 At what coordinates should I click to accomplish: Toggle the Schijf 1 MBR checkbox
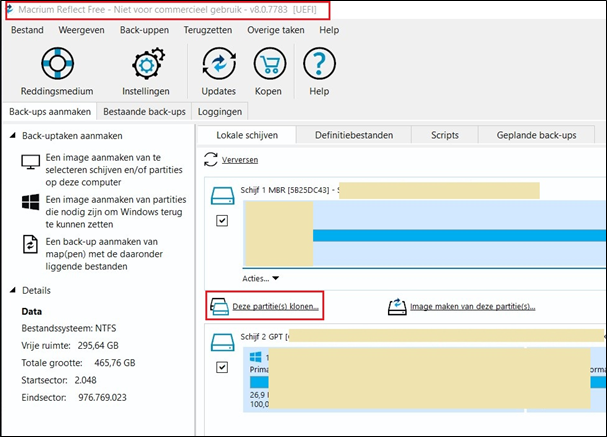(222, 221)
